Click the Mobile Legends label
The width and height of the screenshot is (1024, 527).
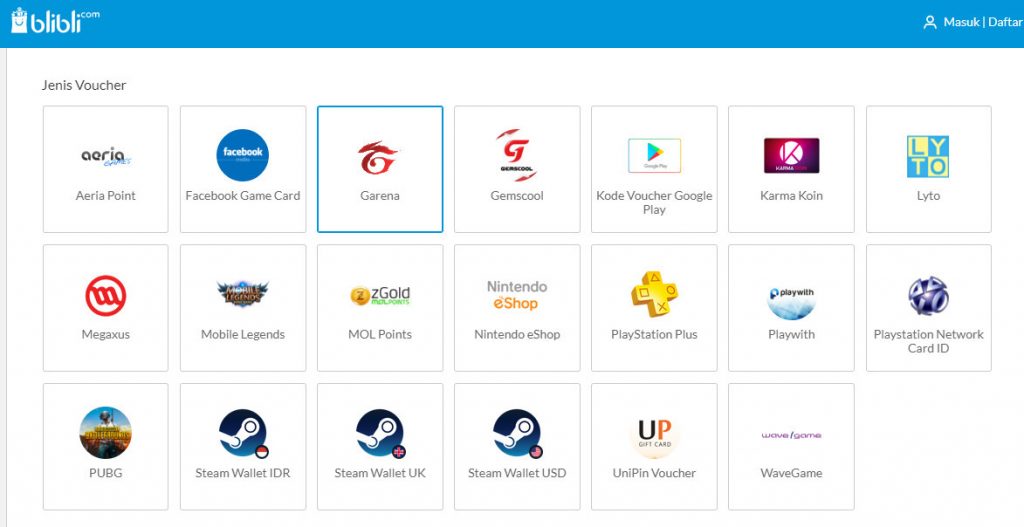point(243,334)
